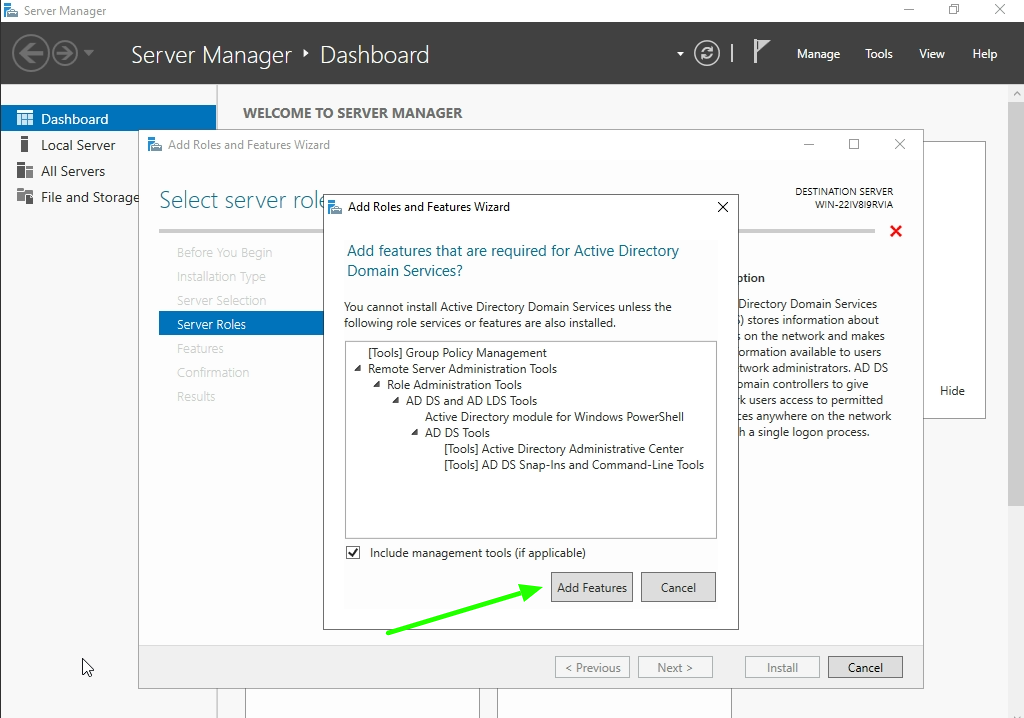This screenshot has width=1024, height=718.
Task: Open the notifications flag icon
Action: coord(762,50)
